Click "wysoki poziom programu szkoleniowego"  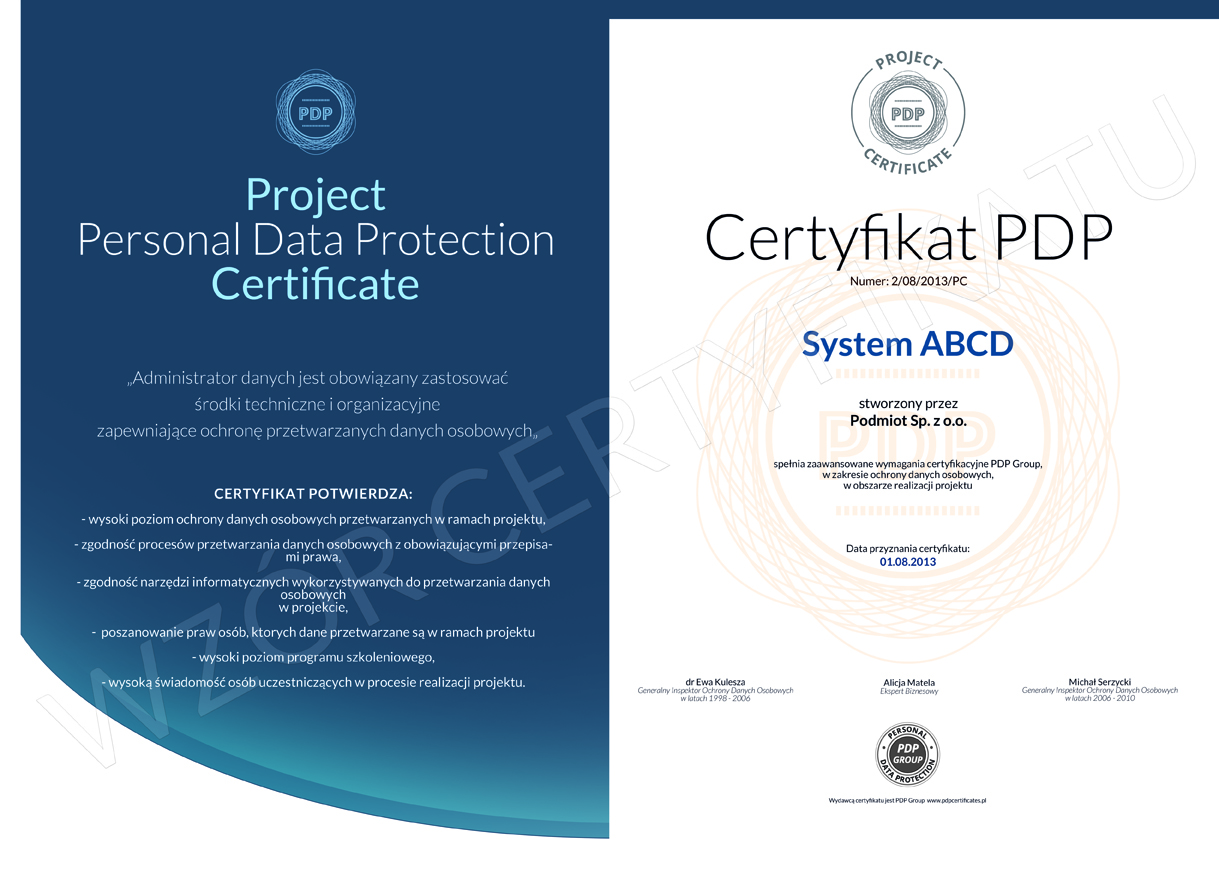(x=313, y=657)
